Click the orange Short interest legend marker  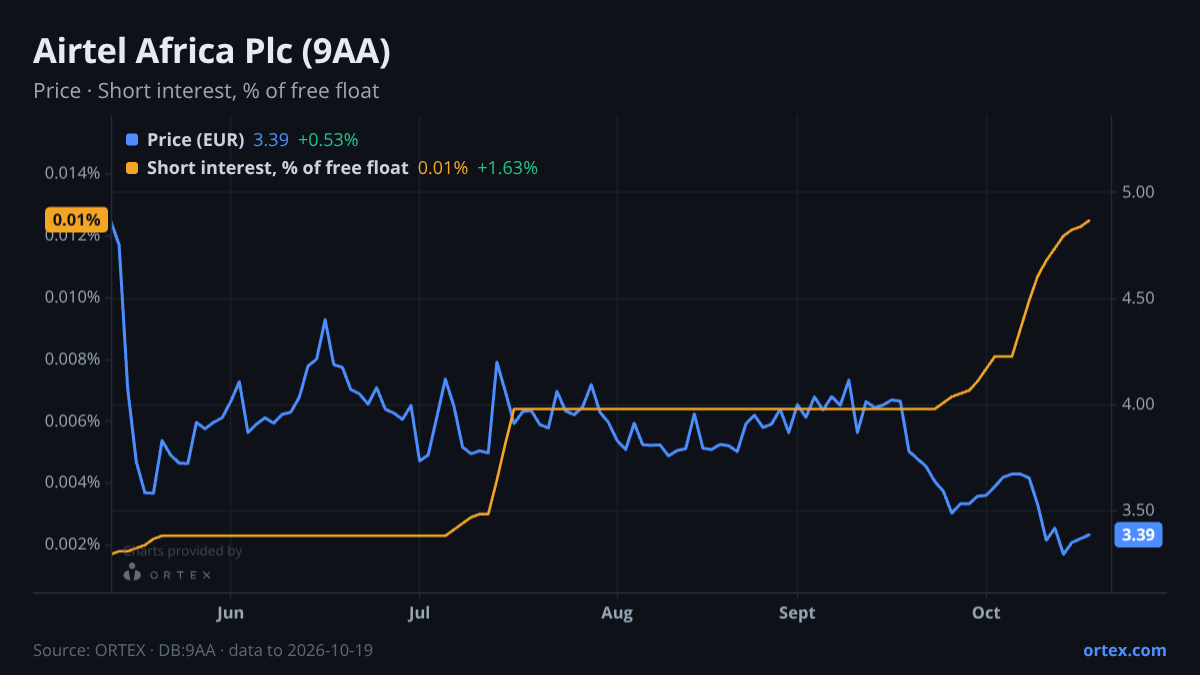coord(132,168)
